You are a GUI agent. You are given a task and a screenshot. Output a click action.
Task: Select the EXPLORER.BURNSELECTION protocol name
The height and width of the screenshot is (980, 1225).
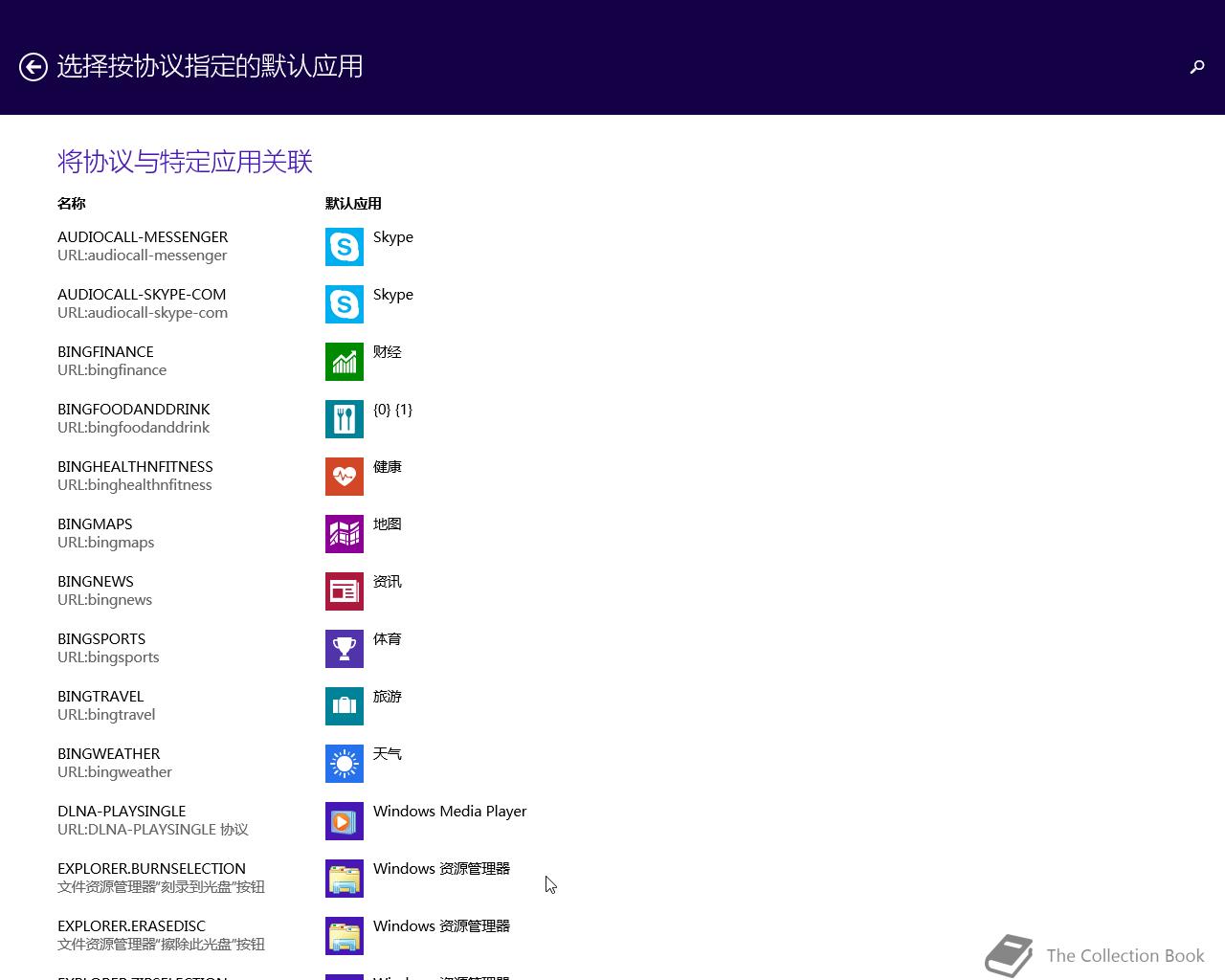point(151,869)
